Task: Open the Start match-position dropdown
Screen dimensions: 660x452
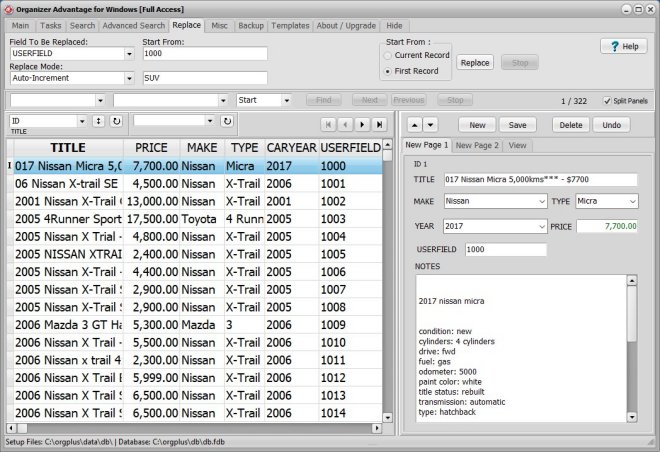Action: (287, 101)
